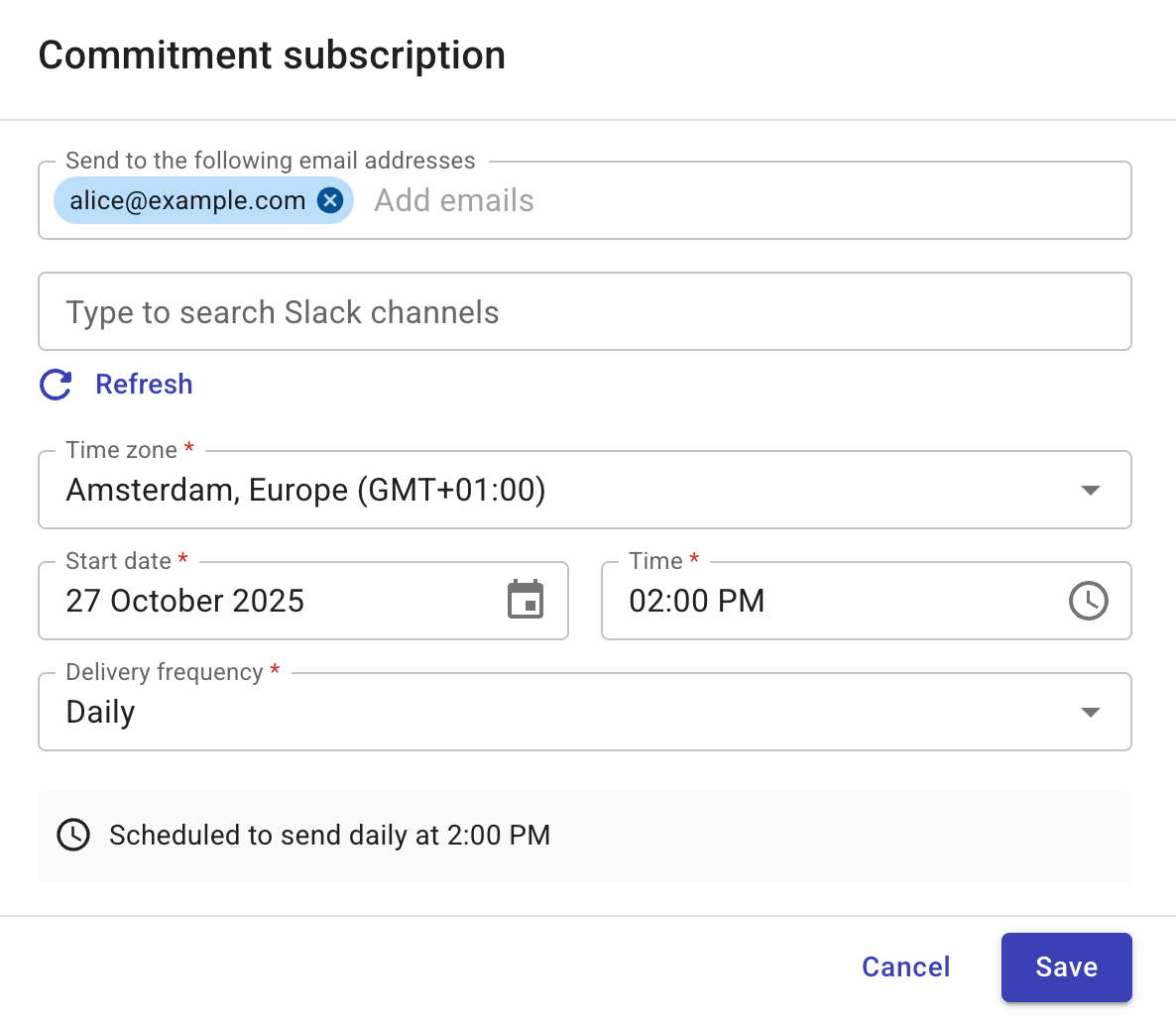The height and width of the screenshot is (1019, 1176).
Task: Click the Refresh link text
Action: coord(144,385)
